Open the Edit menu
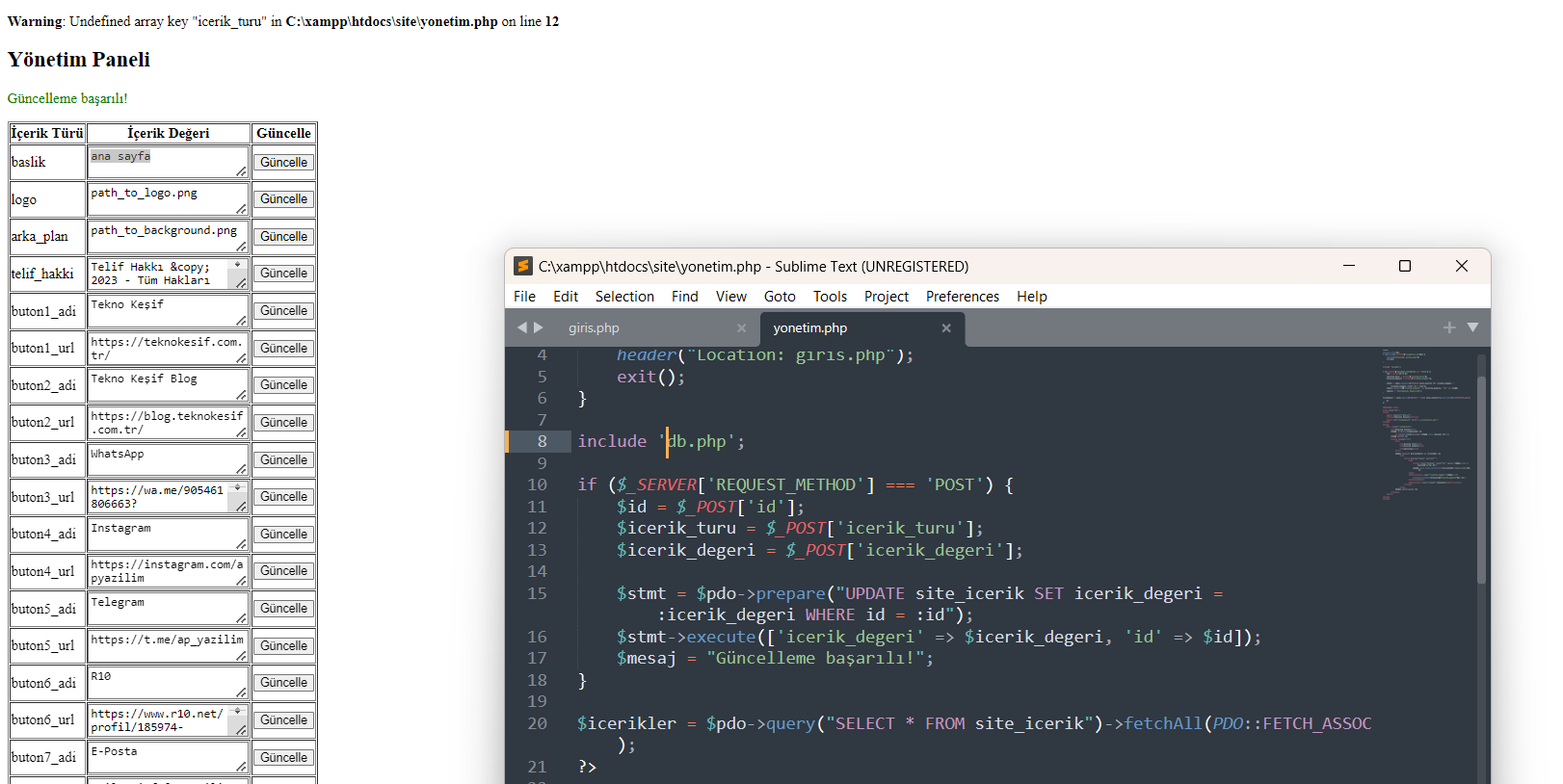Screen dimensions: 1563x784 coord(566,297)
